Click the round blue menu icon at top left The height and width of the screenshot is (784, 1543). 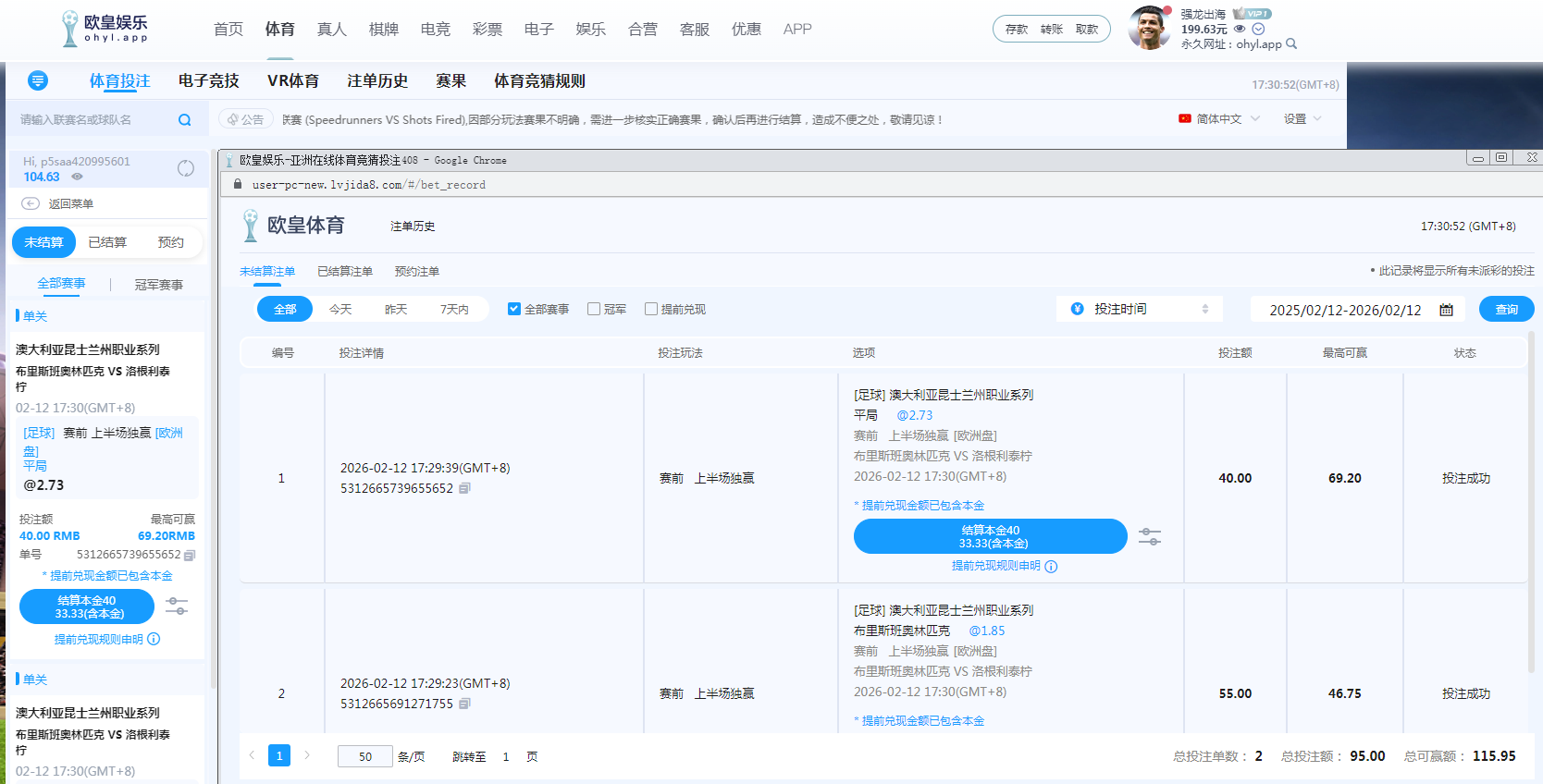[38, 81]
